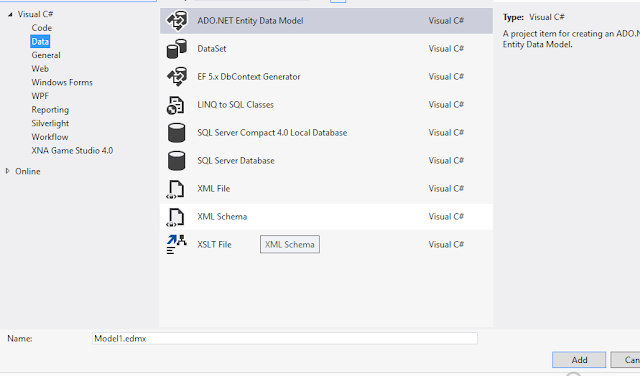
Task: Click the Cancel button
Action: click(x=625, y=360)
